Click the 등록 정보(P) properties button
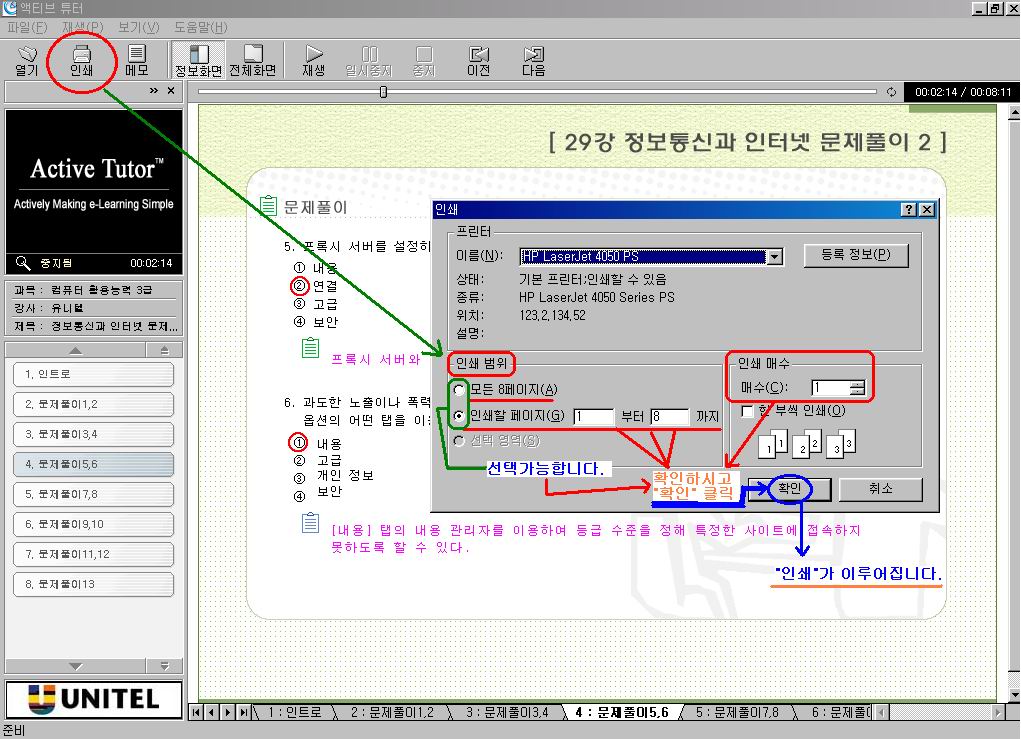The width and height of the screenshot is (1021, 739). 855,255
